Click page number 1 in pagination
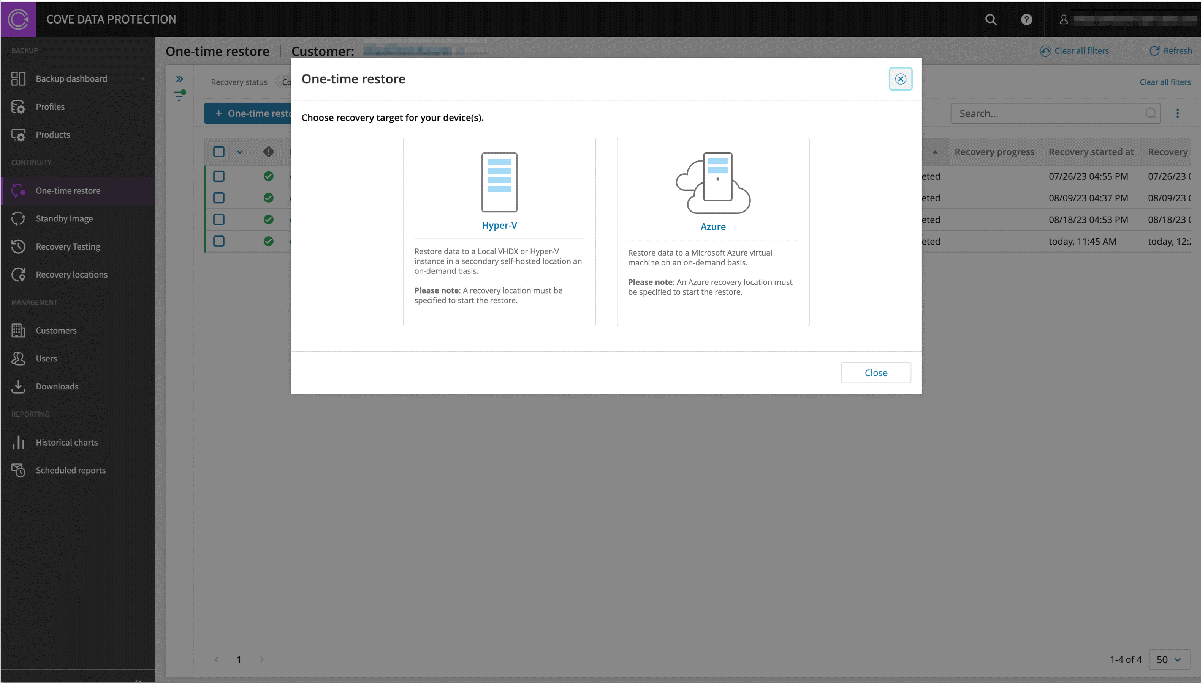Screen dimensions: 1201x683 click(x=239, y=660)
